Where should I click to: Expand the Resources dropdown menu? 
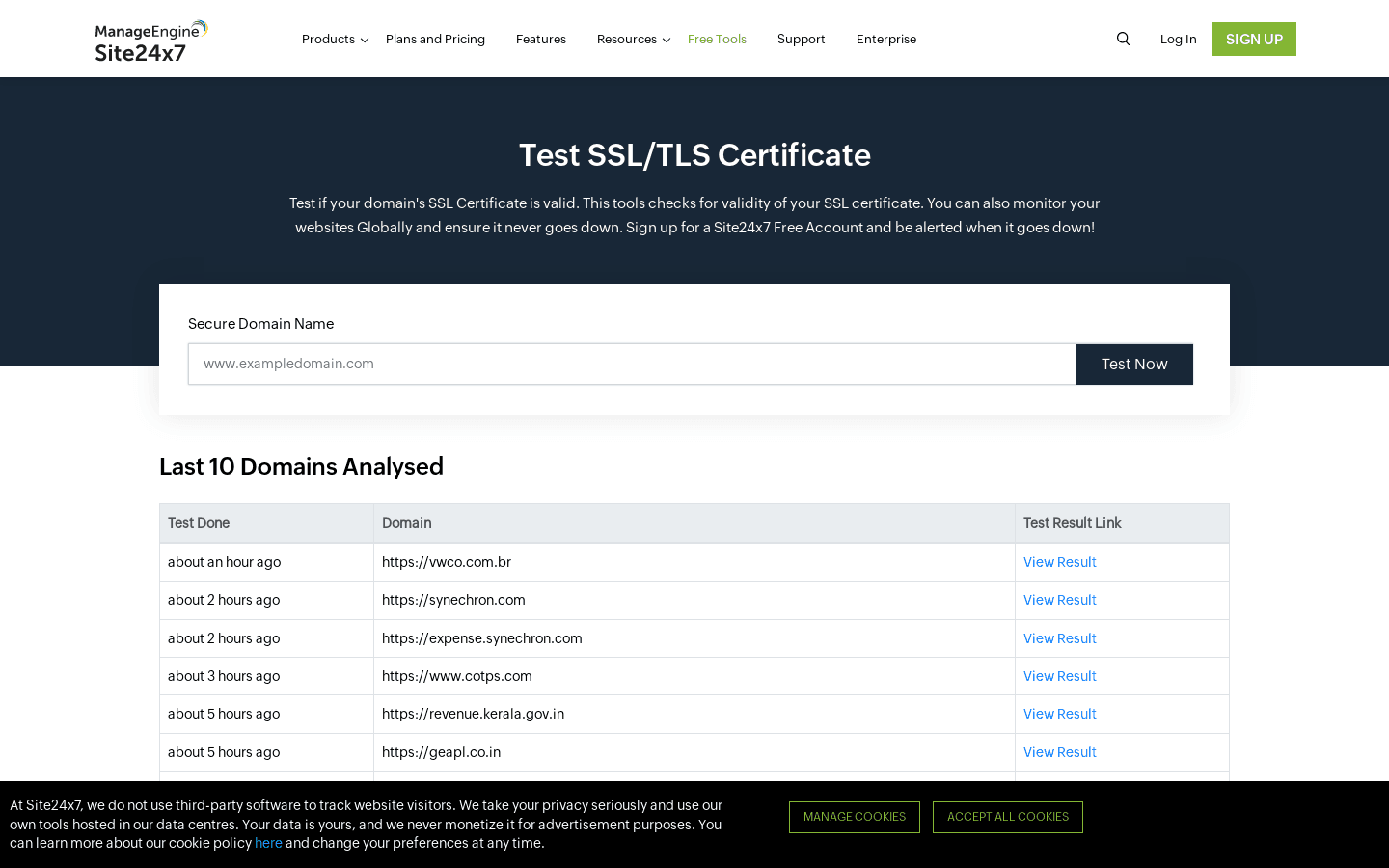633,40
